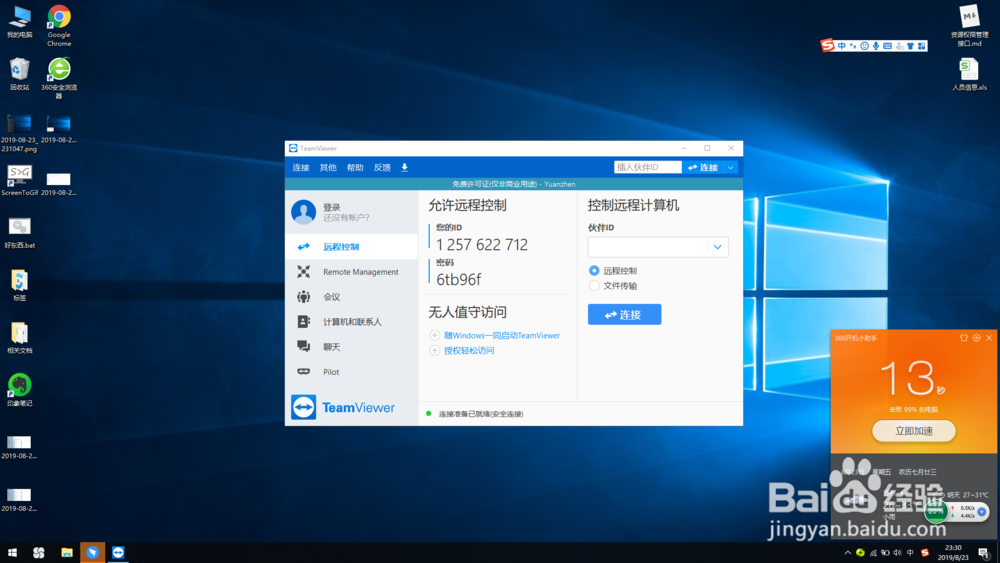Click the green 20% memory ball
1000x563 pixels.
[936, 511]
